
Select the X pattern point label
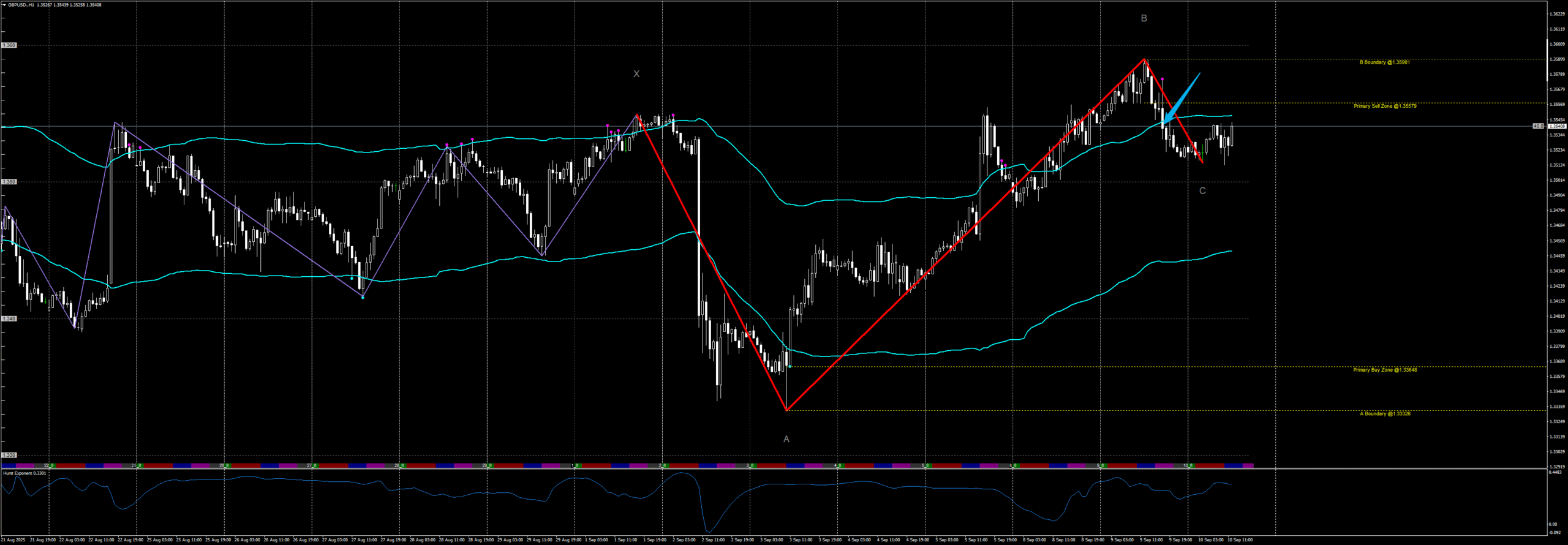tap(636, 74)
